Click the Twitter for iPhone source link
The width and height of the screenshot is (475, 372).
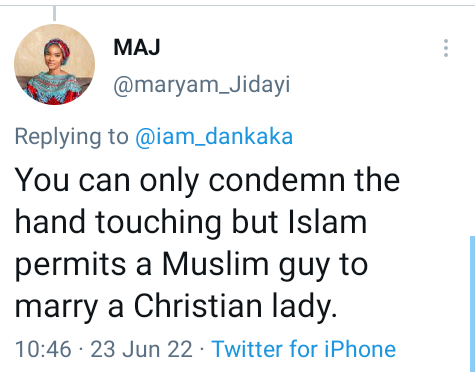(x=304, y=349)
